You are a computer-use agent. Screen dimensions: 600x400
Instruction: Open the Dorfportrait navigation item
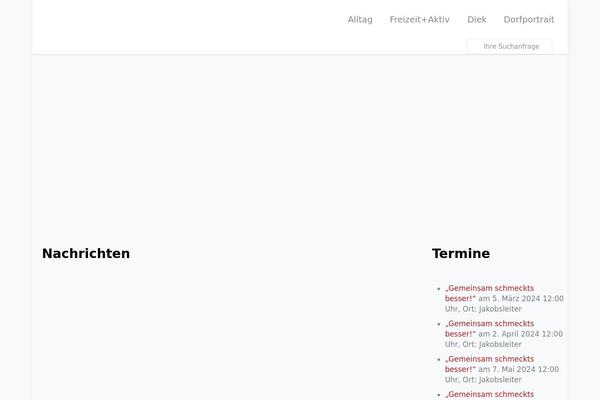[529, 20]
